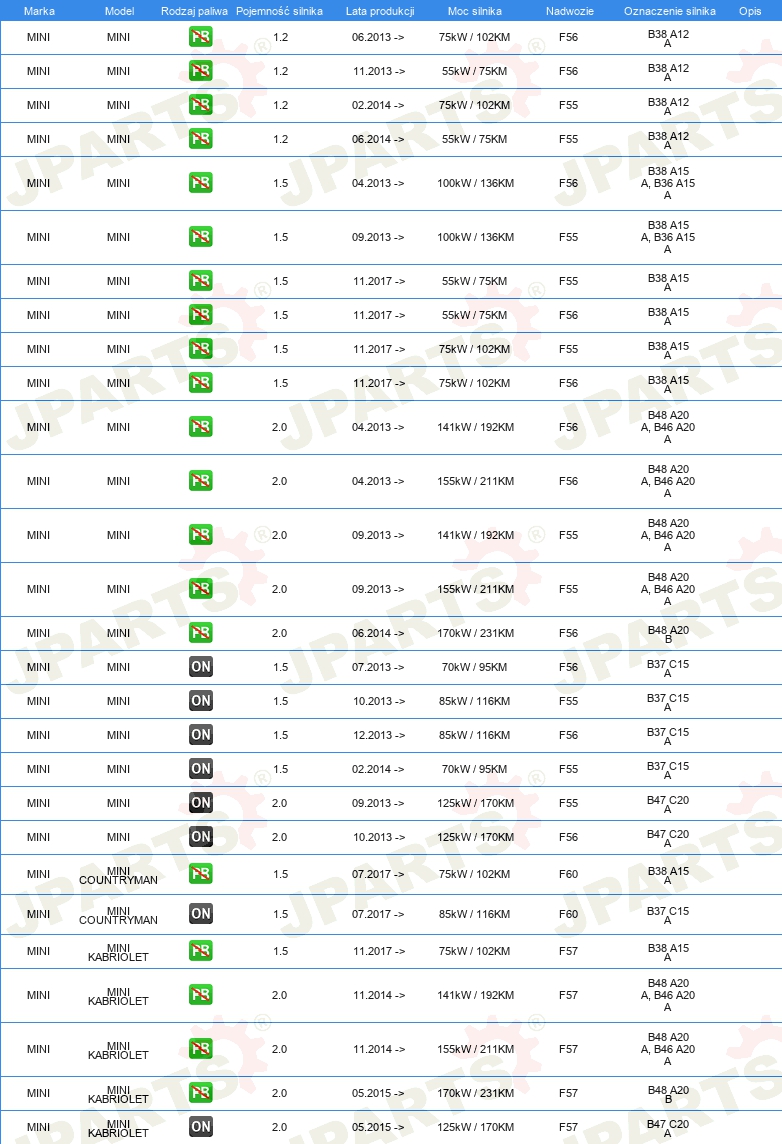The width and height of the screenshot is (782, 1144).
Task: Click ON diesel icon in 09.2013 125kW F55 row
Action: pos(201,803)
